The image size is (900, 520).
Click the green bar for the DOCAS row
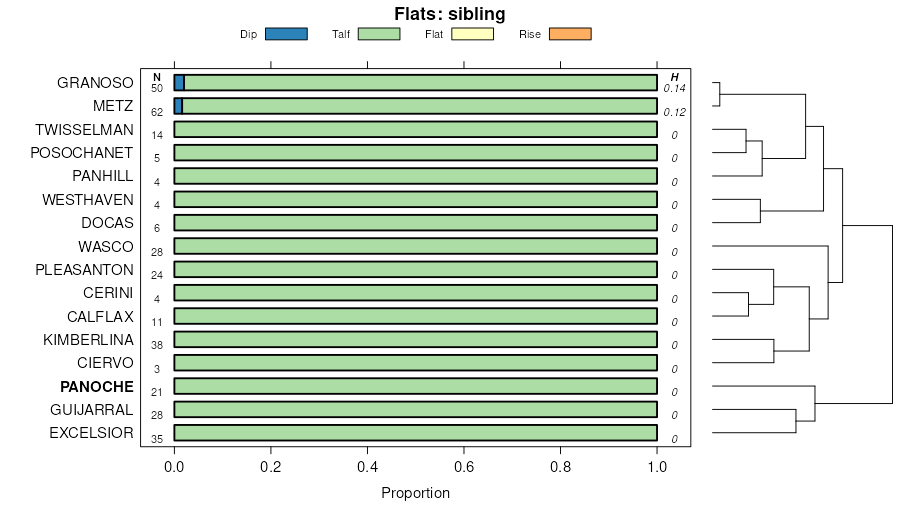tap(415, 223)
